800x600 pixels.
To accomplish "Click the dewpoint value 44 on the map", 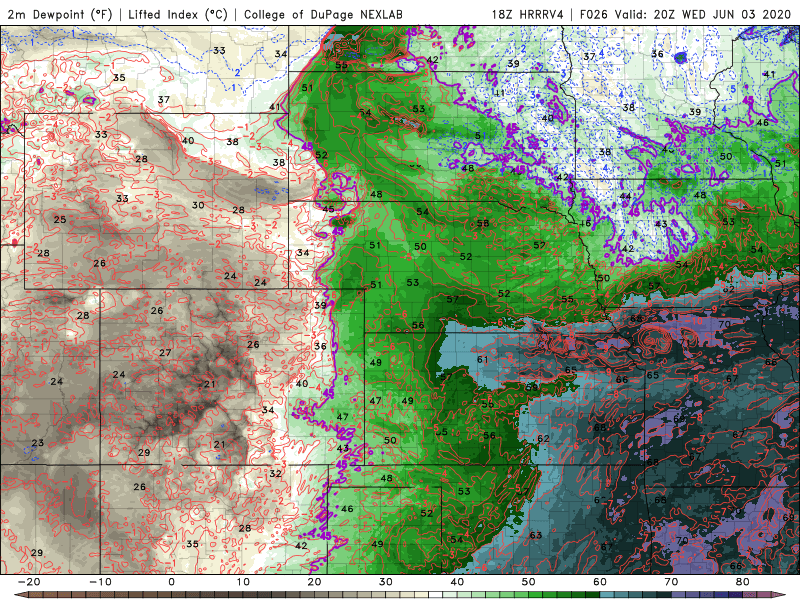I will tap(626, 197).
